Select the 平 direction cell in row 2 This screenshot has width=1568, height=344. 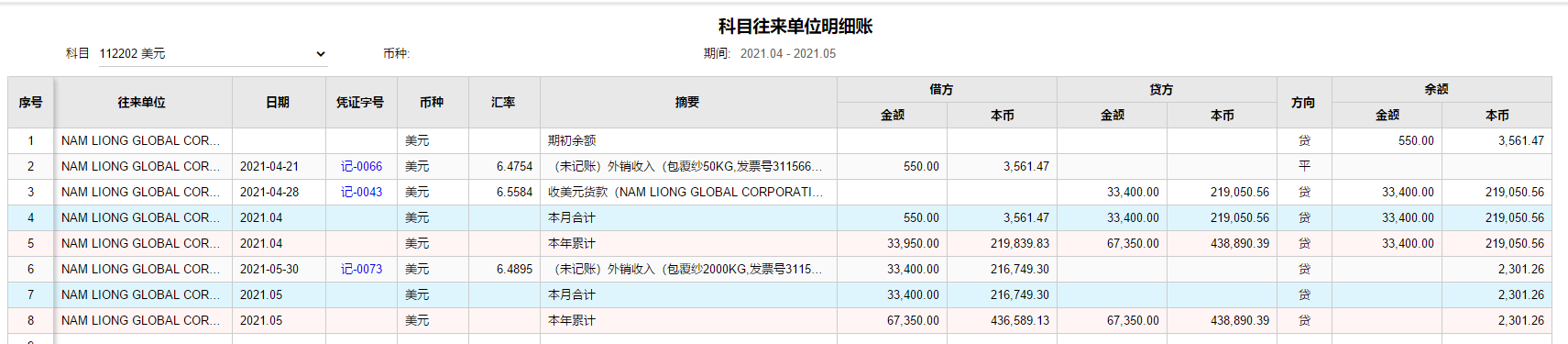click(1304, 166)
